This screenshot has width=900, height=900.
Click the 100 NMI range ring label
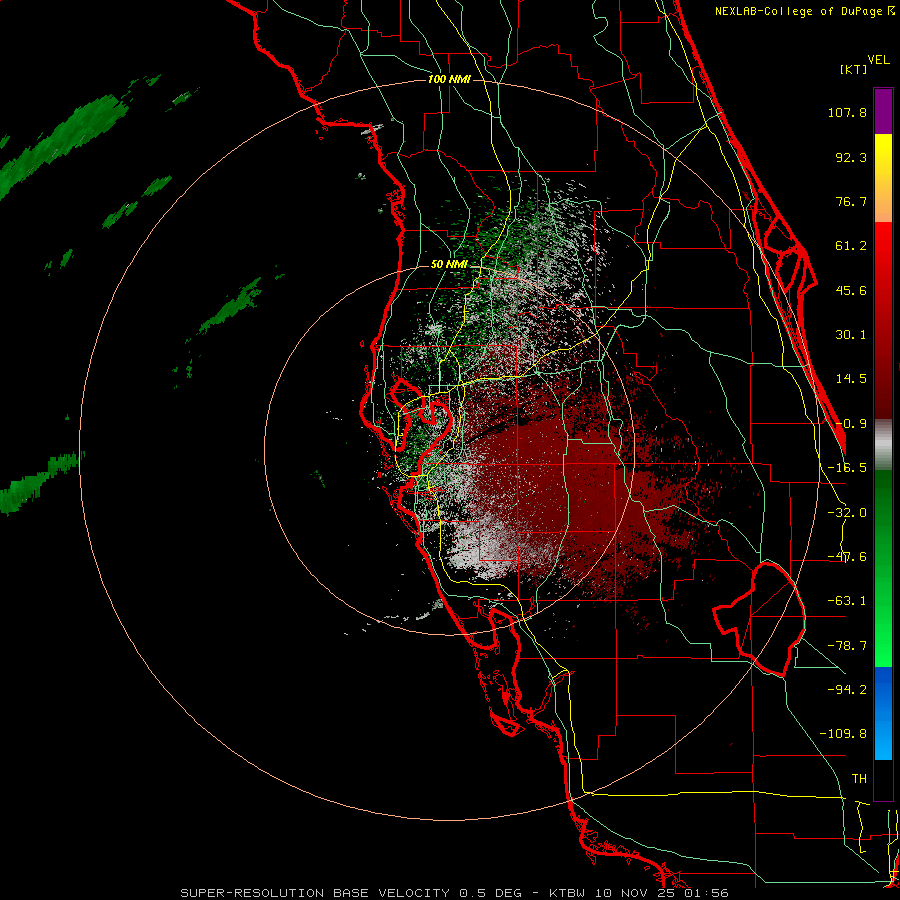pos(449,79)
